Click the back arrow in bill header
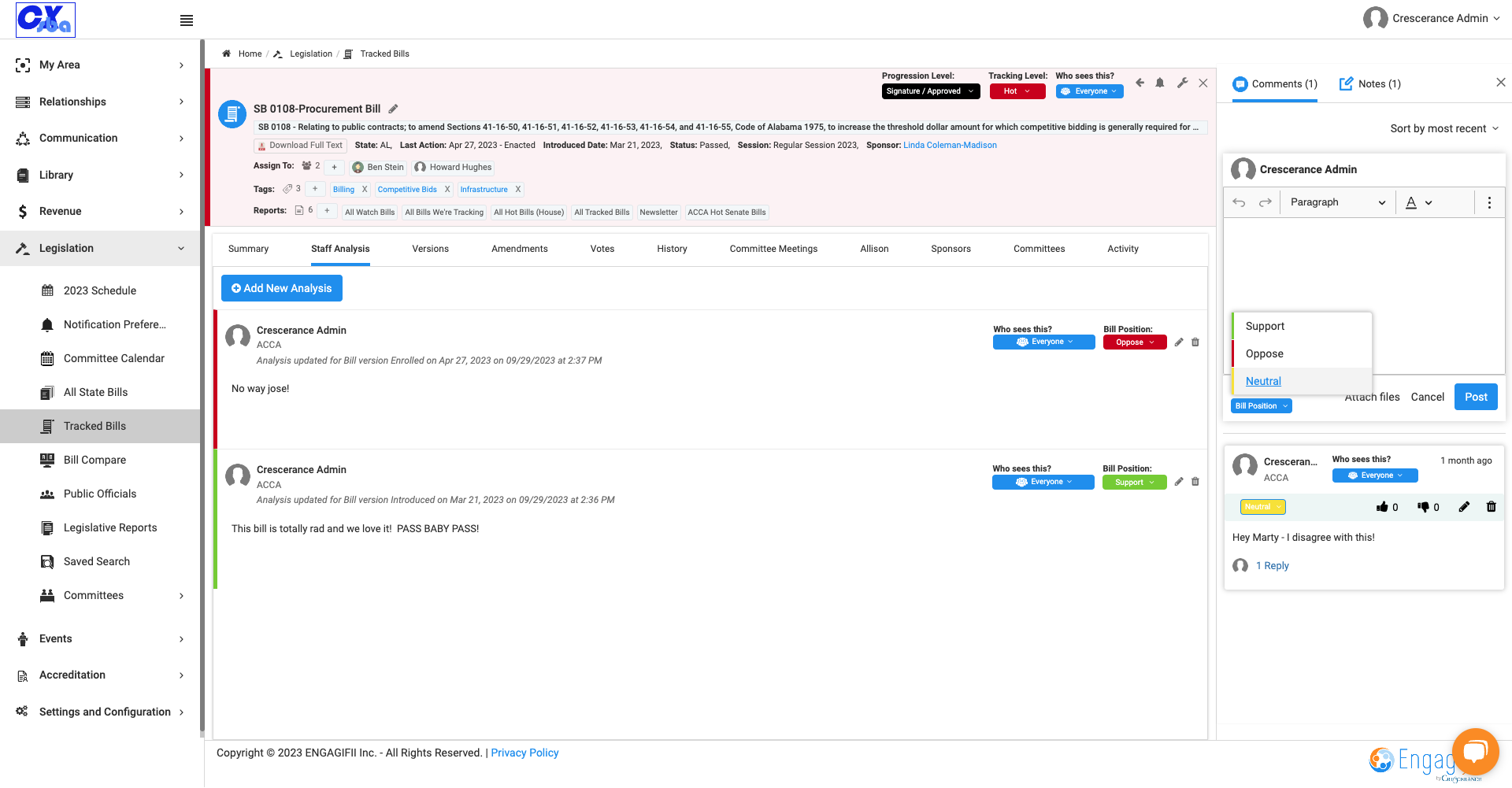Screen dimensions: 1512x788 [1140, 83]
